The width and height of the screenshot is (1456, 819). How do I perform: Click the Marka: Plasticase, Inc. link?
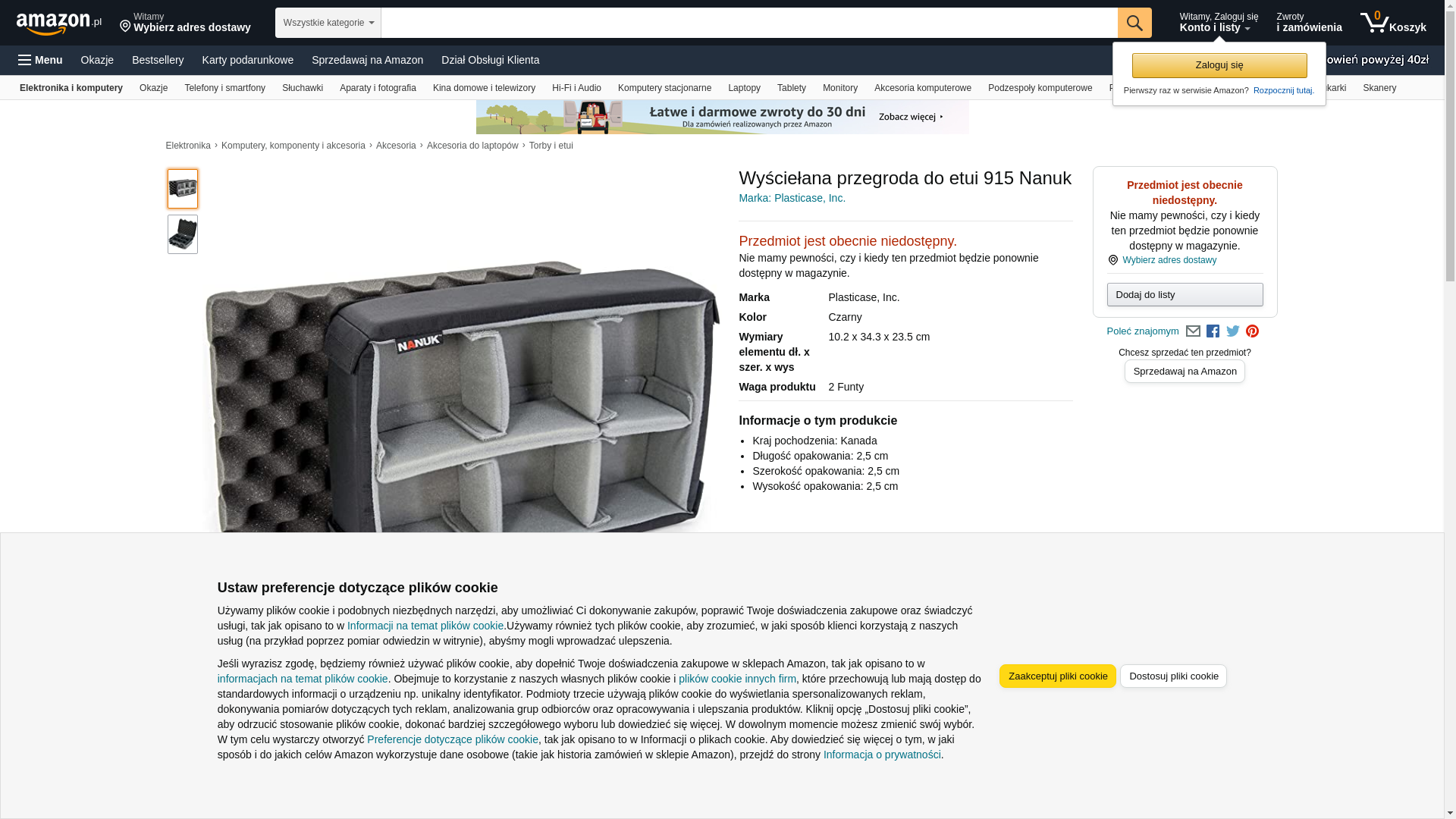point(792,198)
